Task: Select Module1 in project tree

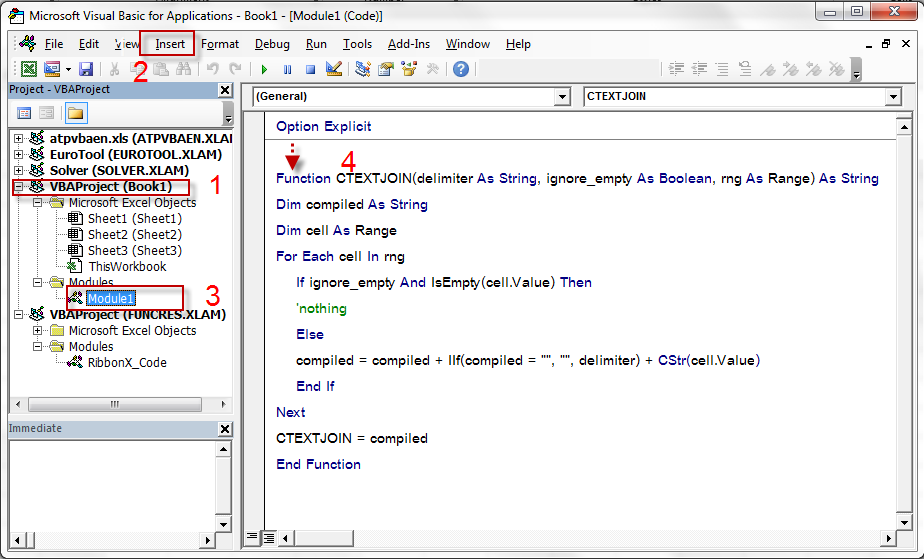Action: [x=111, y=299]
